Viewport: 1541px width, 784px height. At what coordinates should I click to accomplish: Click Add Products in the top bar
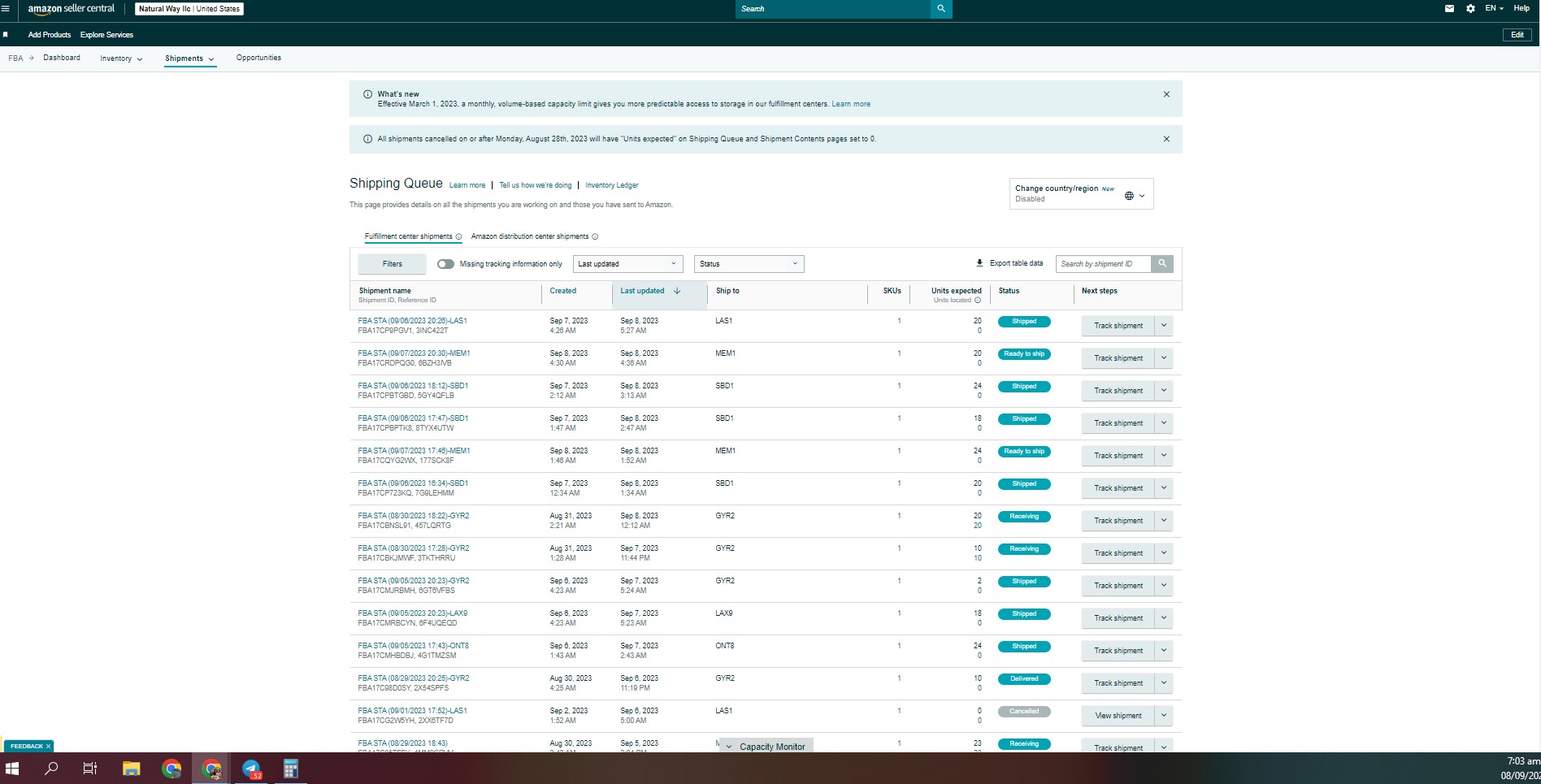click(50, 35)
